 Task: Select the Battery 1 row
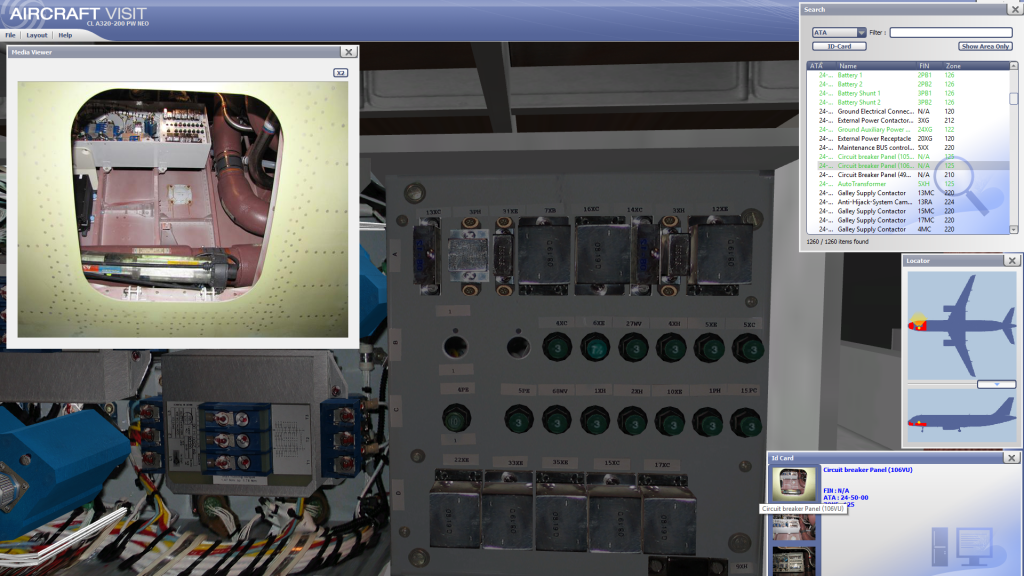[x=908, y=75]
